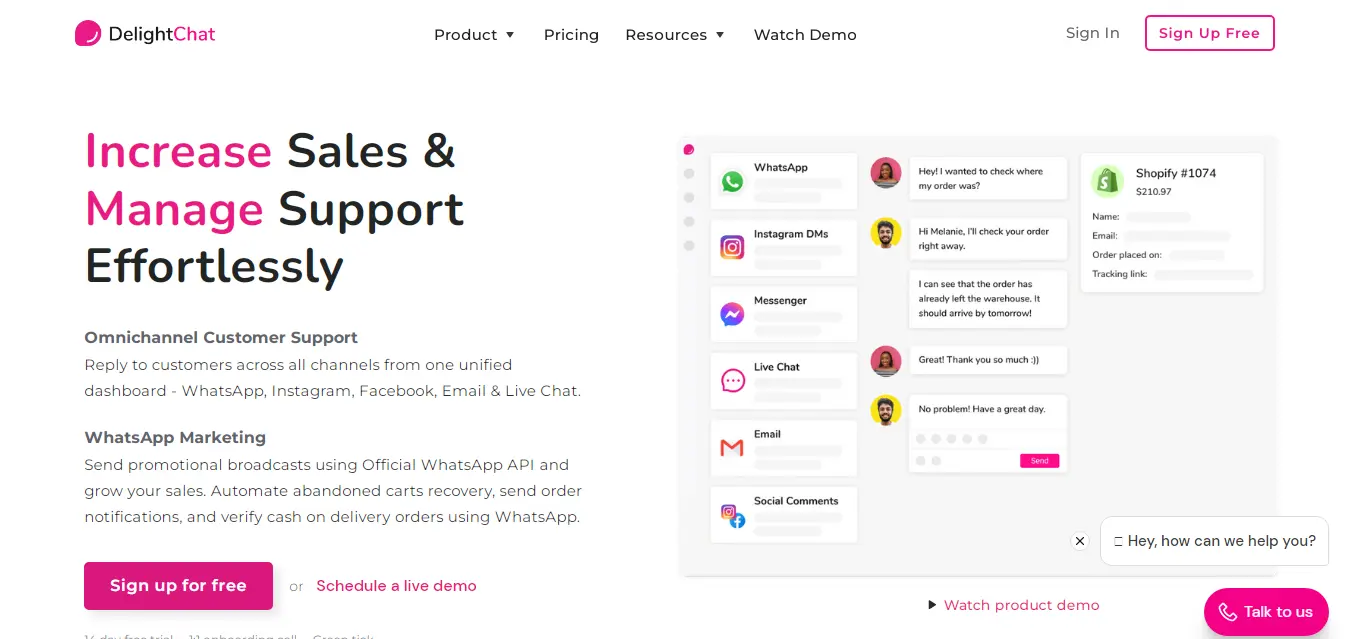Viewport: 1348px width, 639px height.
Task: Open the Pricing page
Action: (x=571, y=35)
